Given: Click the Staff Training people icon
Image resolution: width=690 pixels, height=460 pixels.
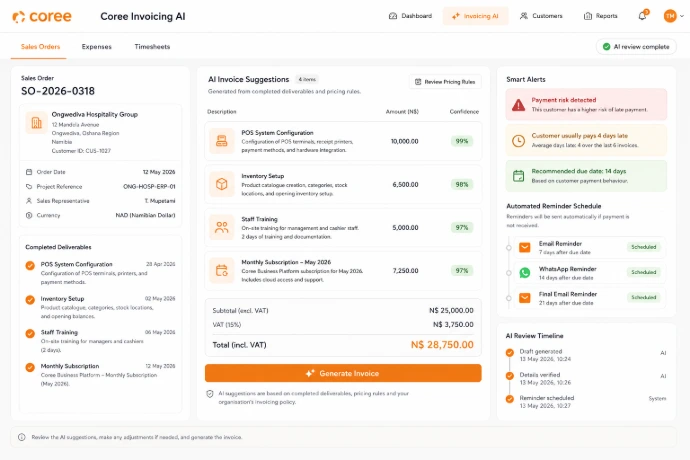Looking at the screenshot, I should (222, 227).
